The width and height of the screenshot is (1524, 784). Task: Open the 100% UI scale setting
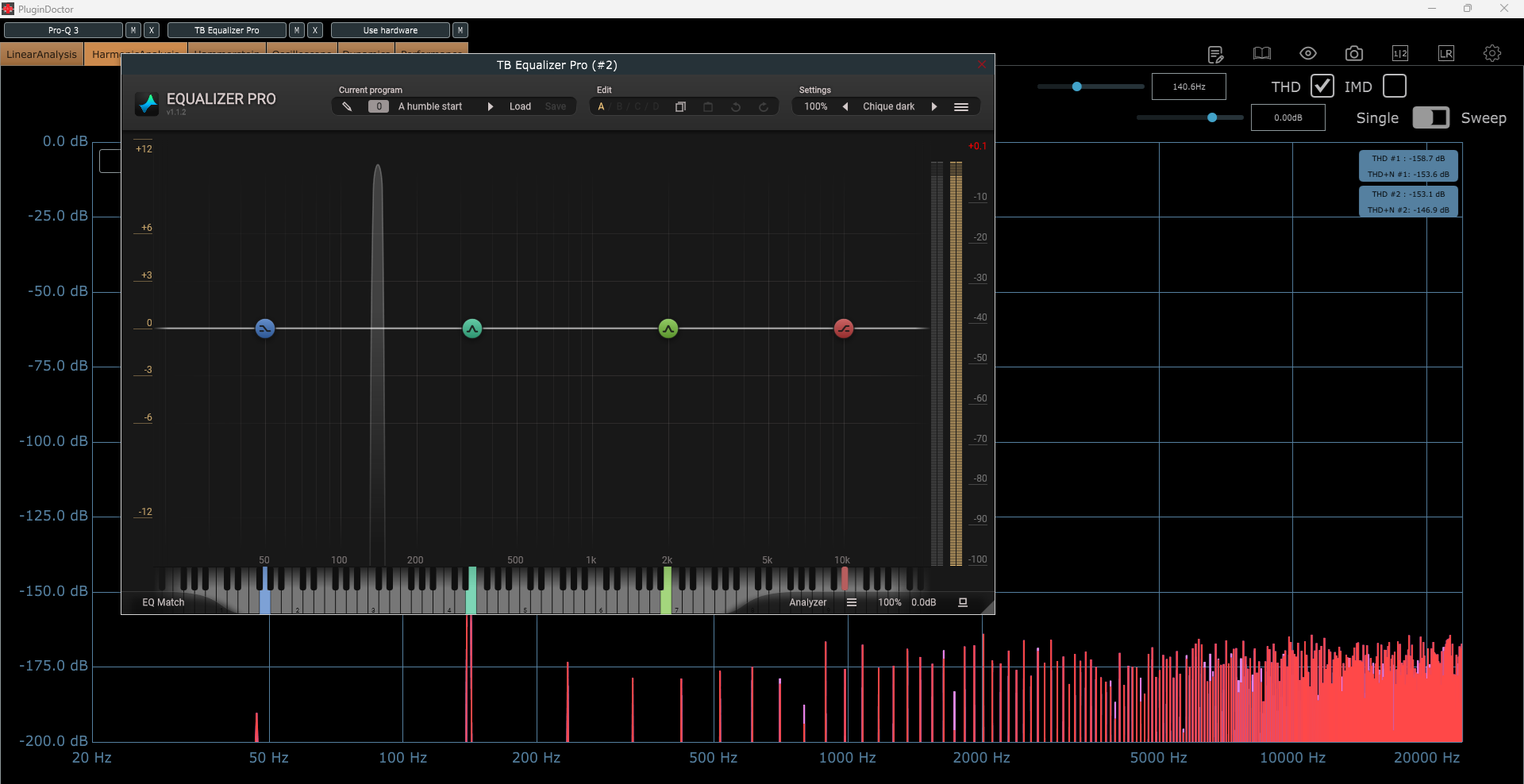(x=815, y=106)
